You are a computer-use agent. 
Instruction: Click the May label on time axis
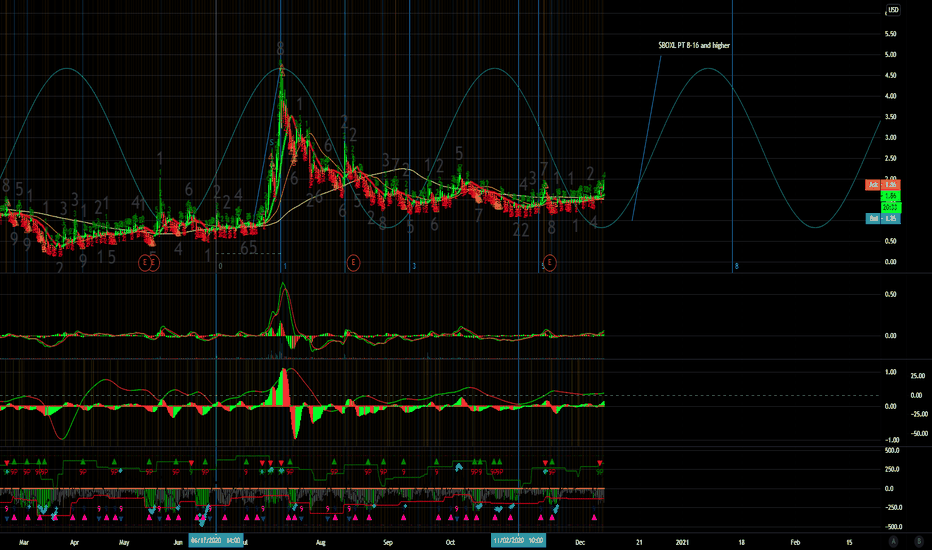pos(124,542)
